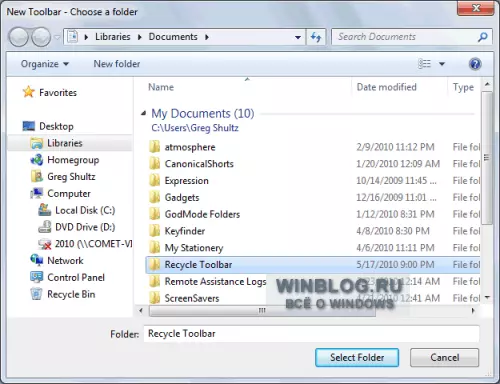Select the Recycle Toolbar folder row

[x=313, y=265]
